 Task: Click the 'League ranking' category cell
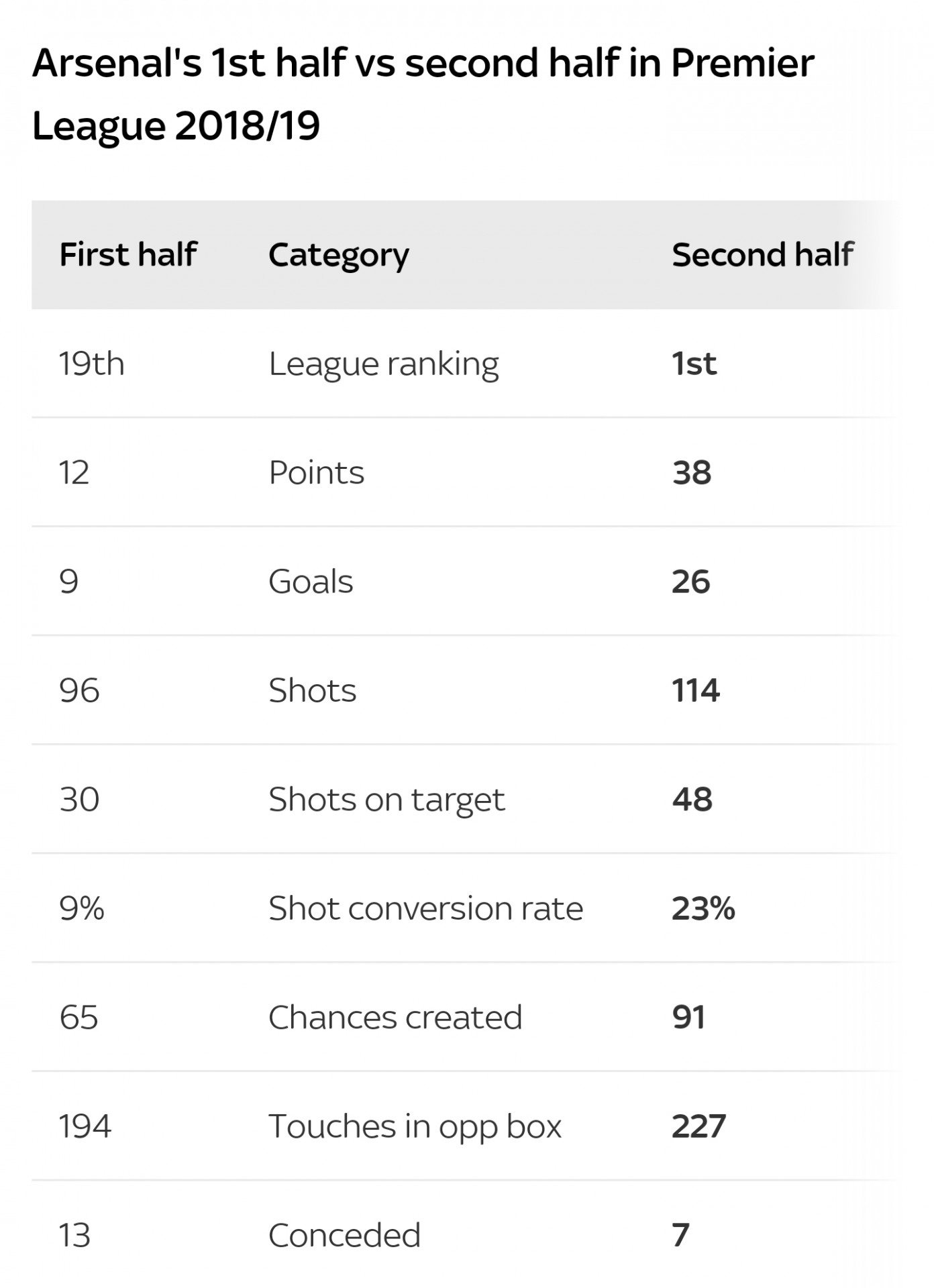click(383, 365)
